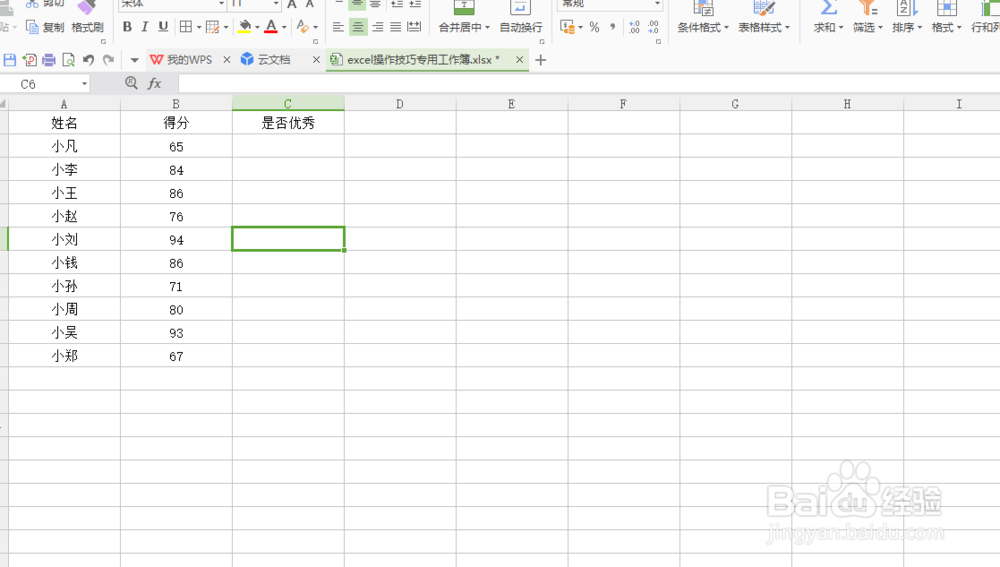This screenshot has height=567, width=1000.
Task: Apply comma thousands separator style
Action: 612,27
